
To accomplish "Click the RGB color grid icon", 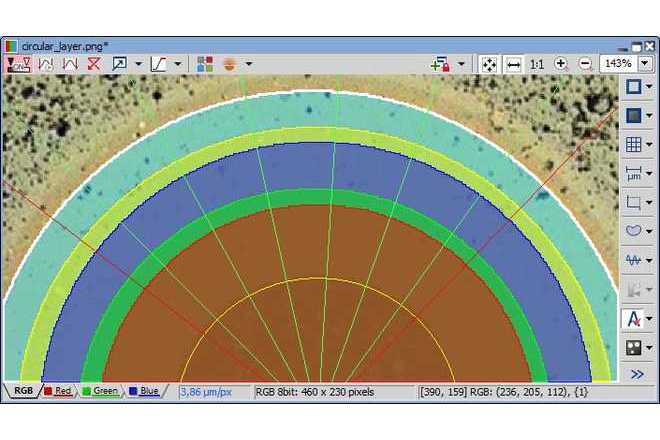I will (x=205, y=63).
